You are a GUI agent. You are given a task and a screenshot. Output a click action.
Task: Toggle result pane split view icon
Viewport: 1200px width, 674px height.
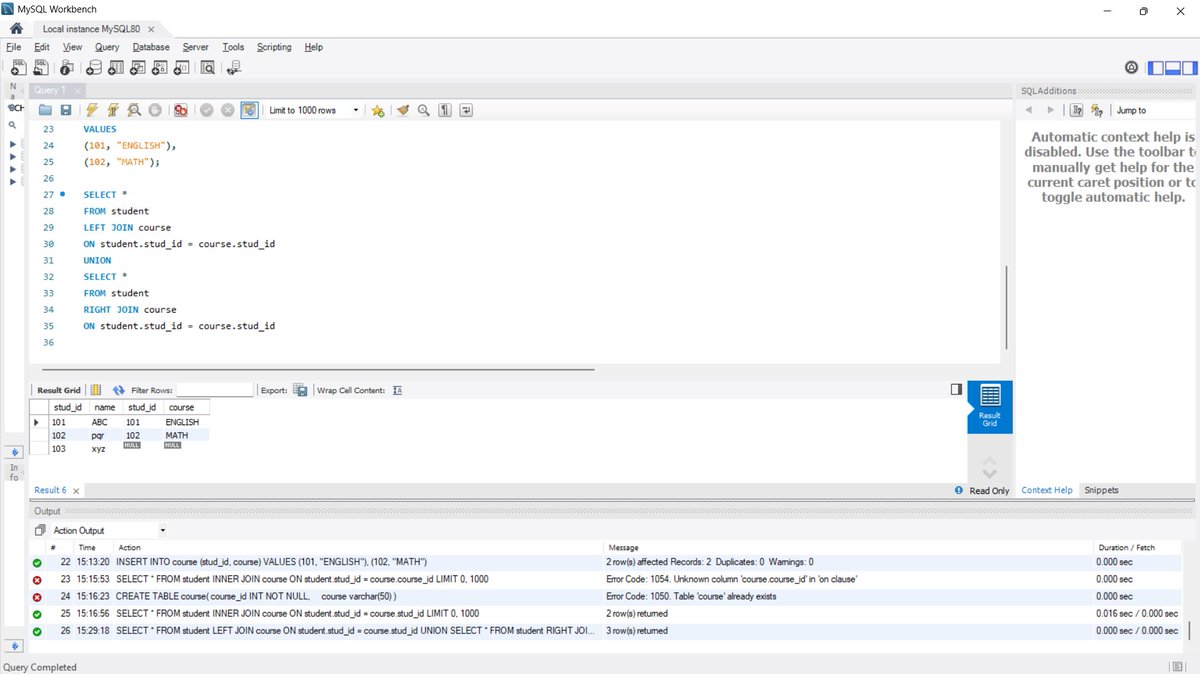[x=956, y=389]
